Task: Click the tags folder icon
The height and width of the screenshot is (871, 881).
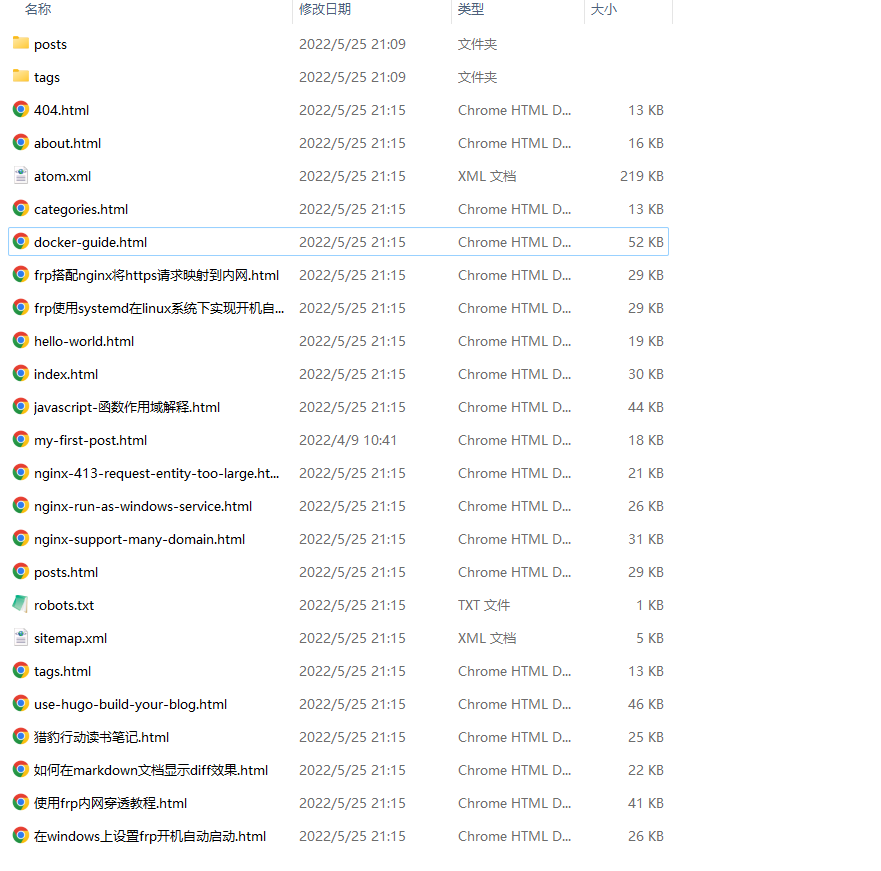Action: [x=21, y=77]
